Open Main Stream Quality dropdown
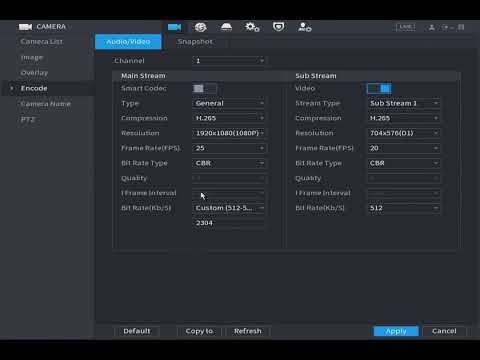 coord(229,178)
